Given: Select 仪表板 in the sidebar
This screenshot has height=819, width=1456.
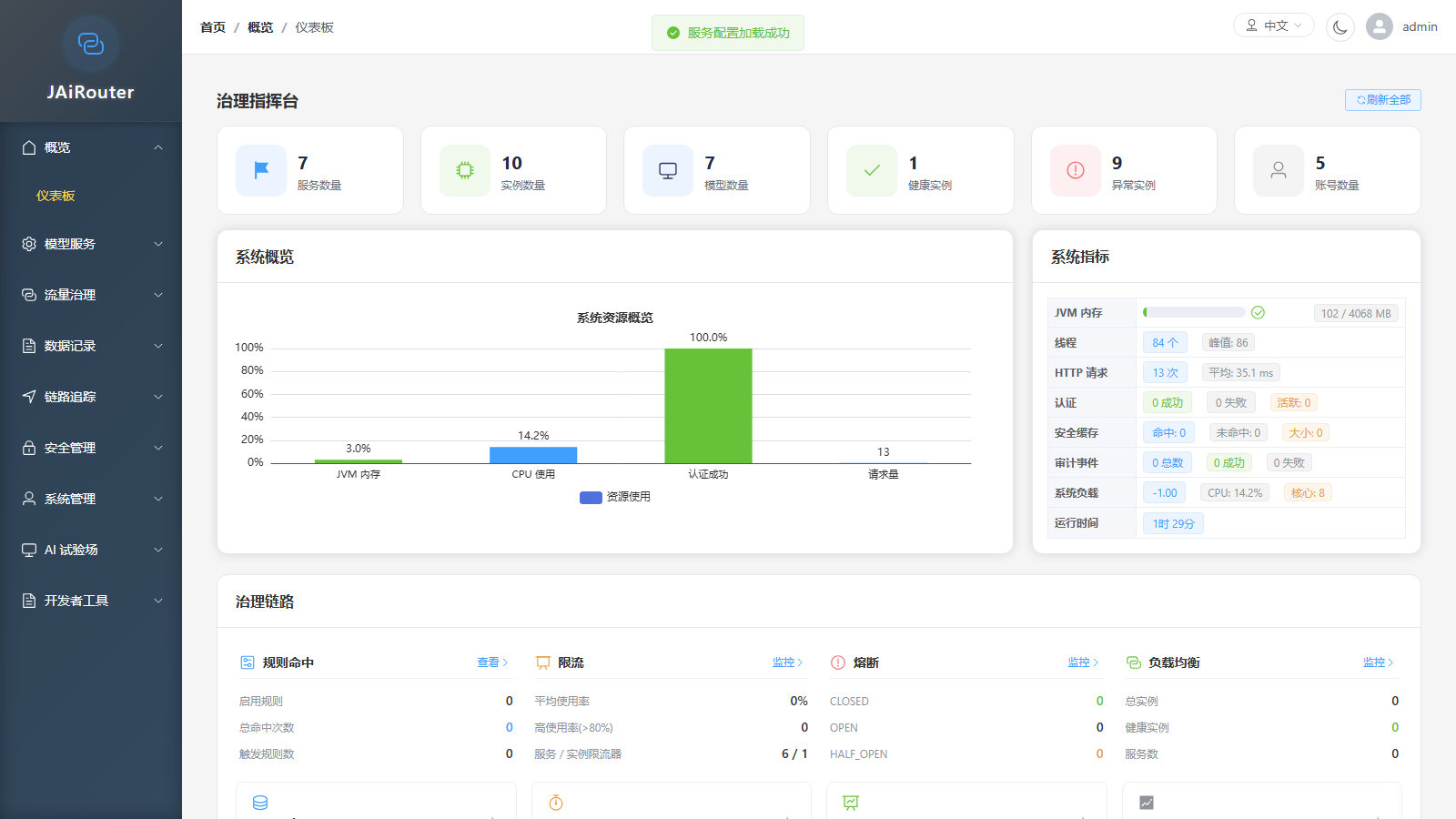Looking at the screenshot, I should point(91,196).
